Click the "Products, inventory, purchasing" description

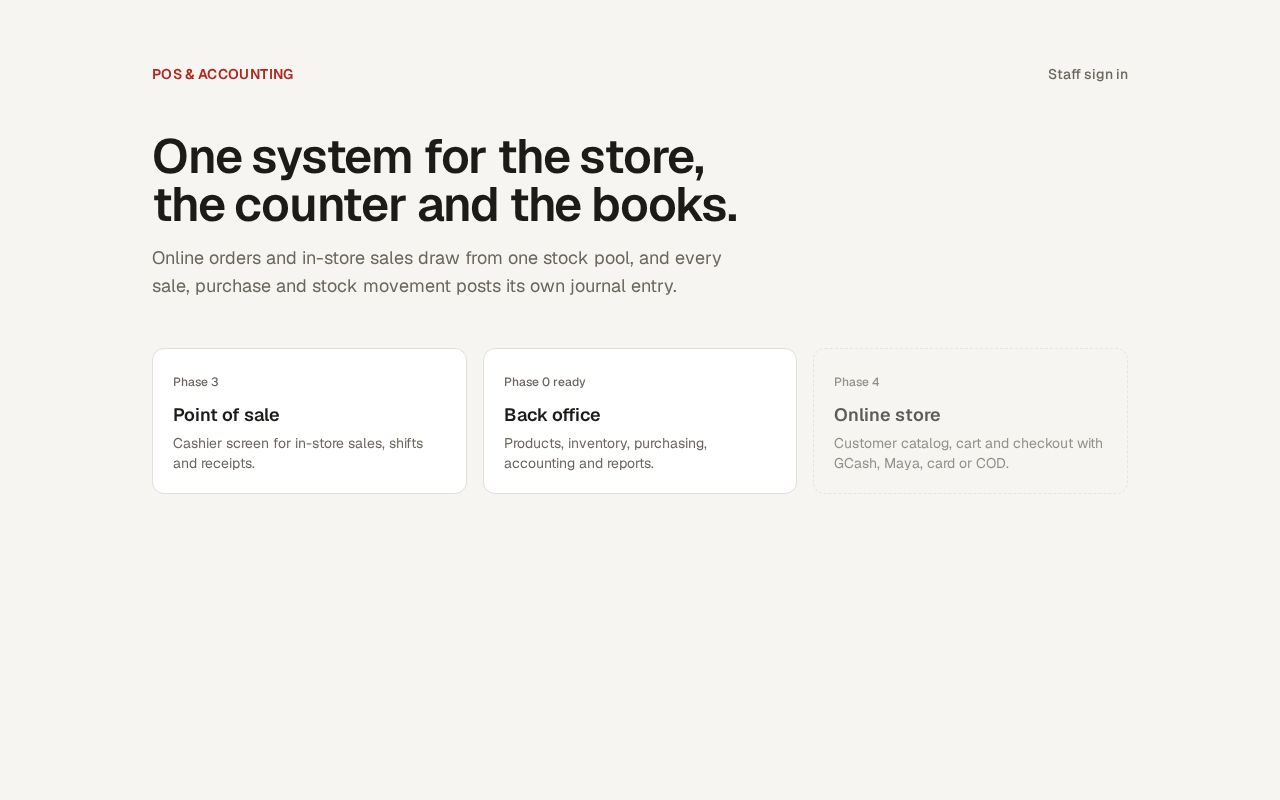pos(606,453)
